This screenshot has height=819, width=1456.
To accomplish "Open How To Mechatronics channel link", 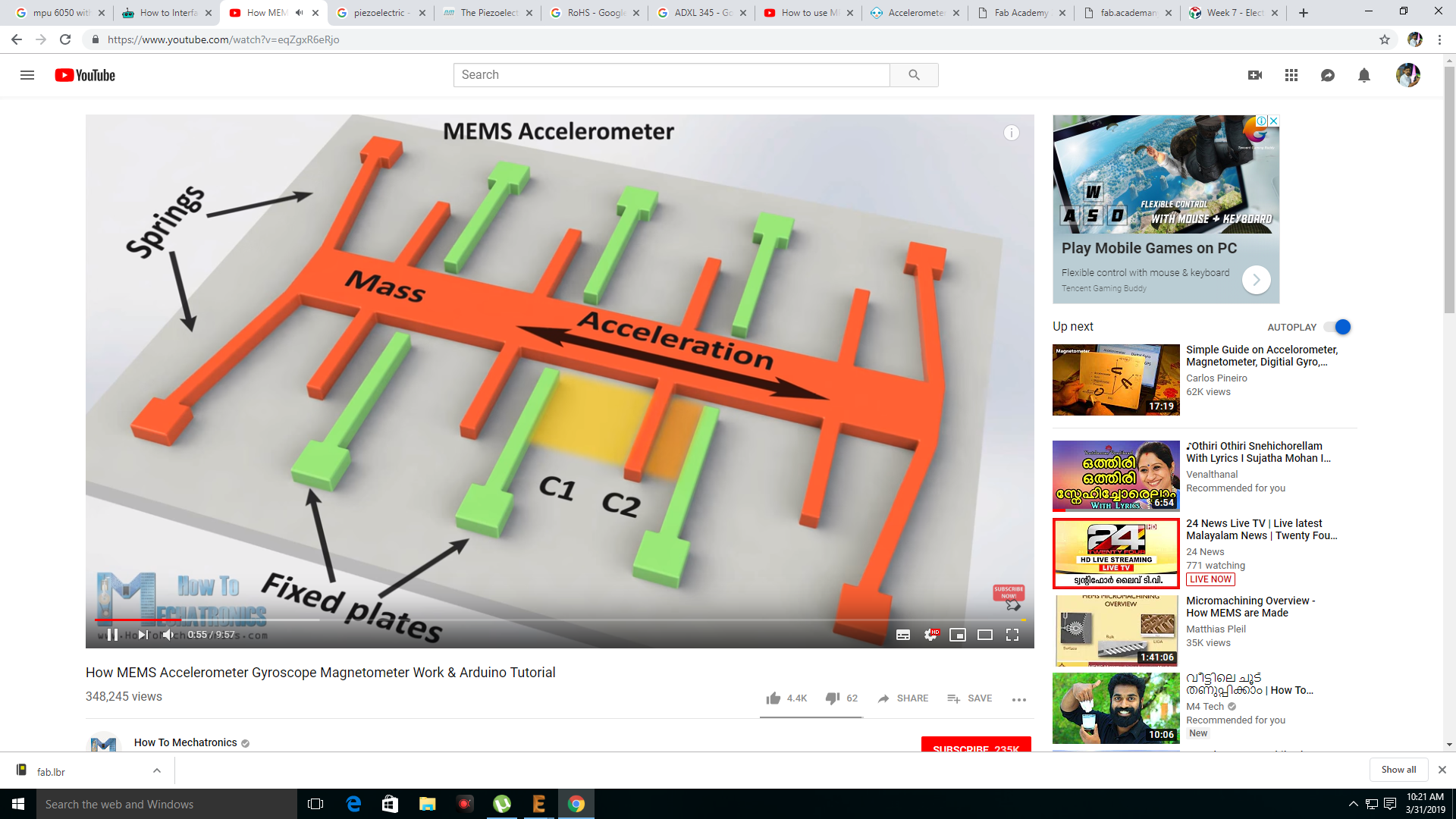I will 186,742.
